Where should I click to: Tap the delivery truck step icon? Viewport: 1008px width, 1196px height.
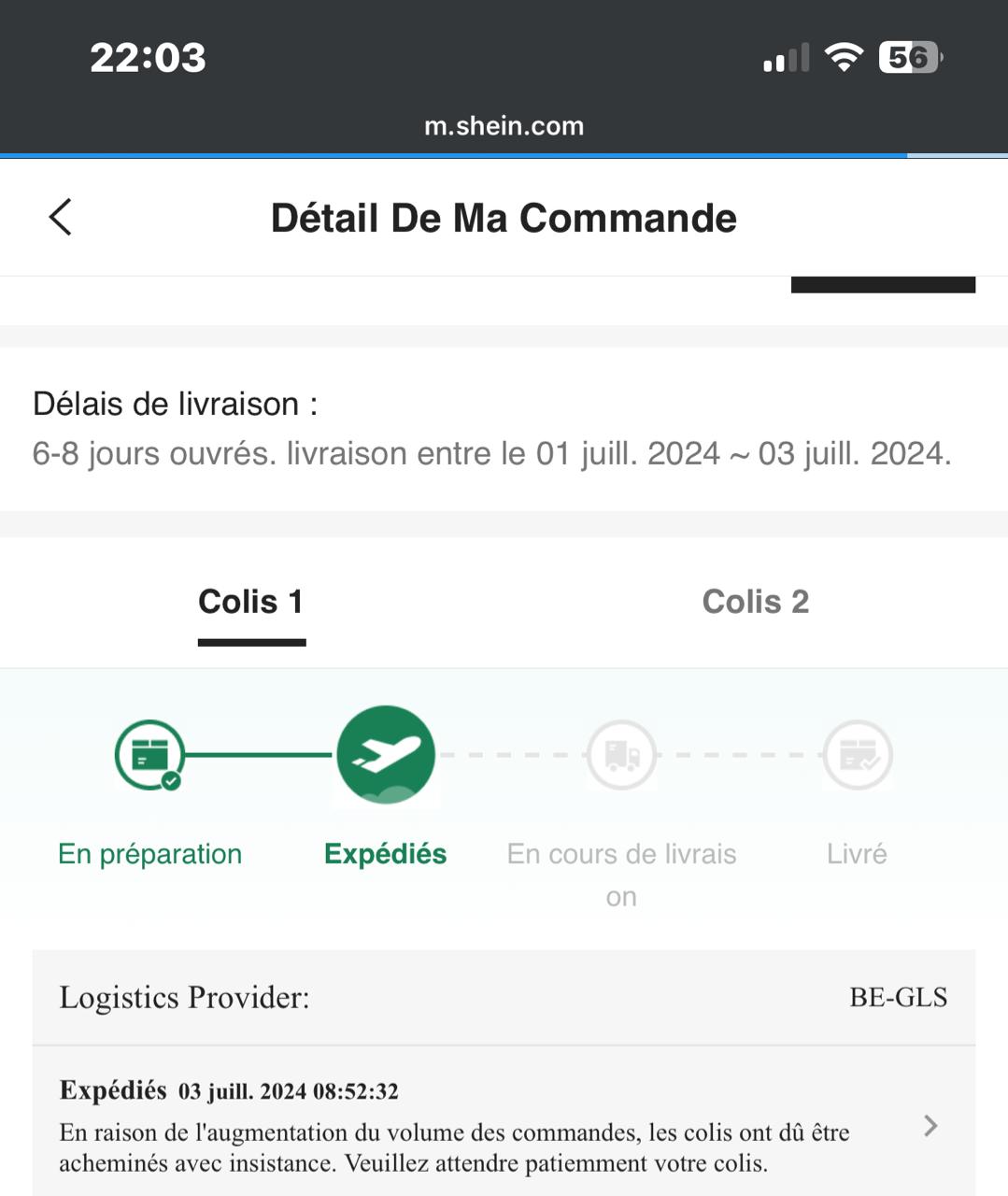(622, 755)
